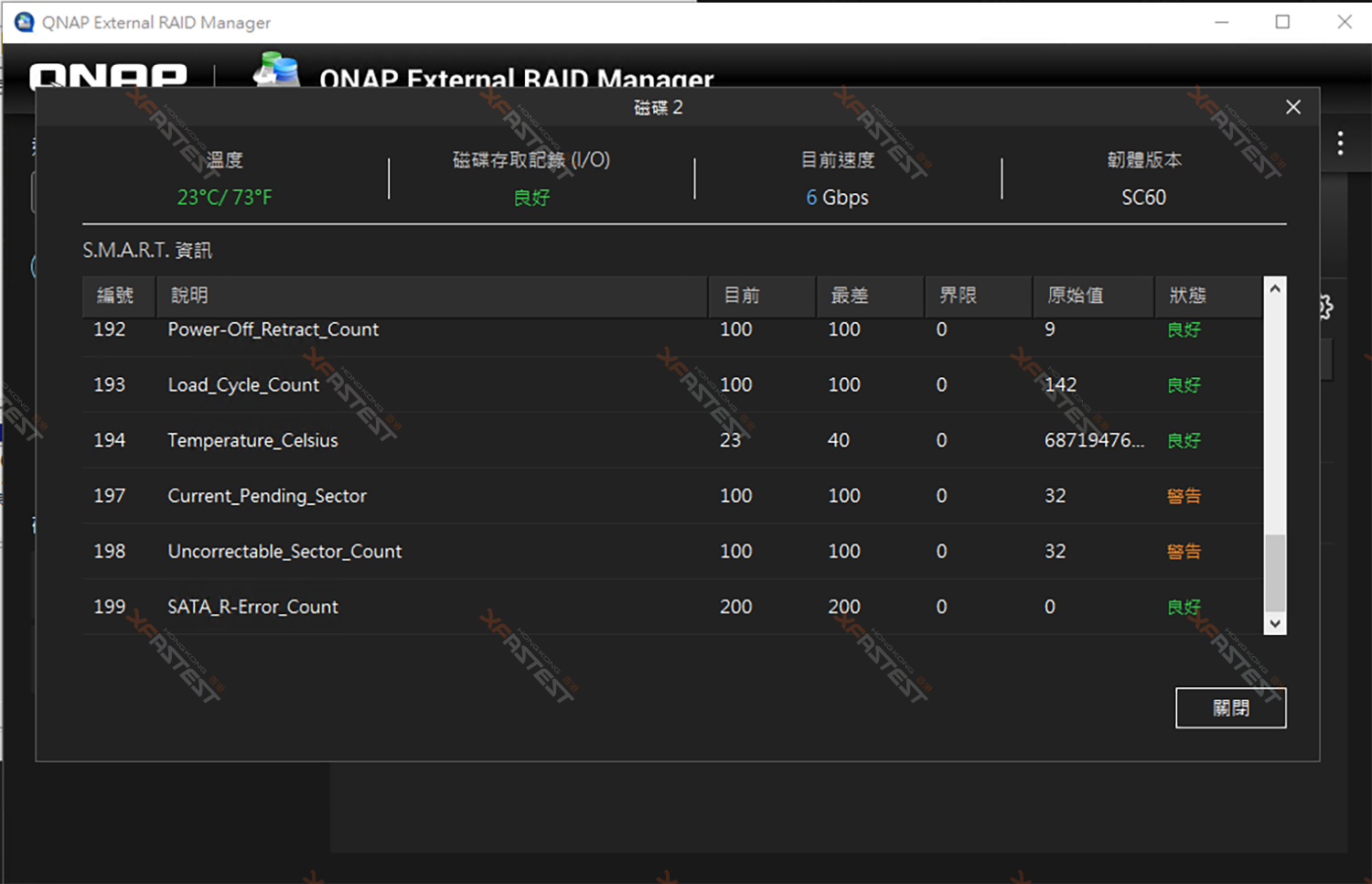
Task: Click the temperature value 23°C/ 73°F
Action: [224, 198]
